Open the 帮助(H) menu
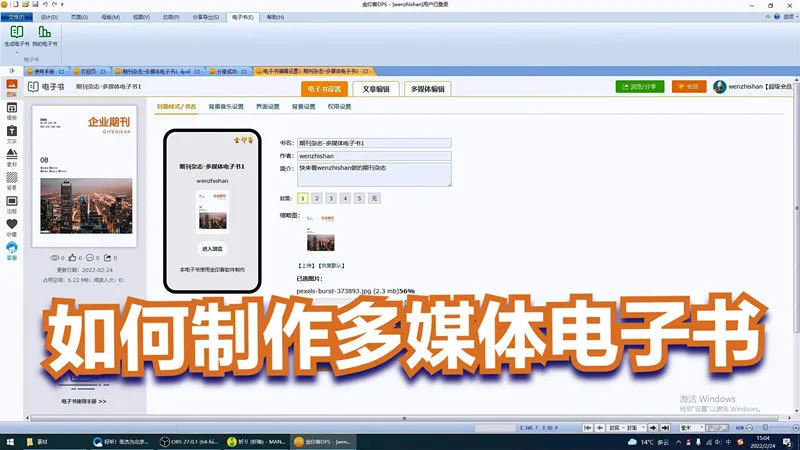Image resolution: width=800 pixels, height=450 pixels. pos(276,17)
